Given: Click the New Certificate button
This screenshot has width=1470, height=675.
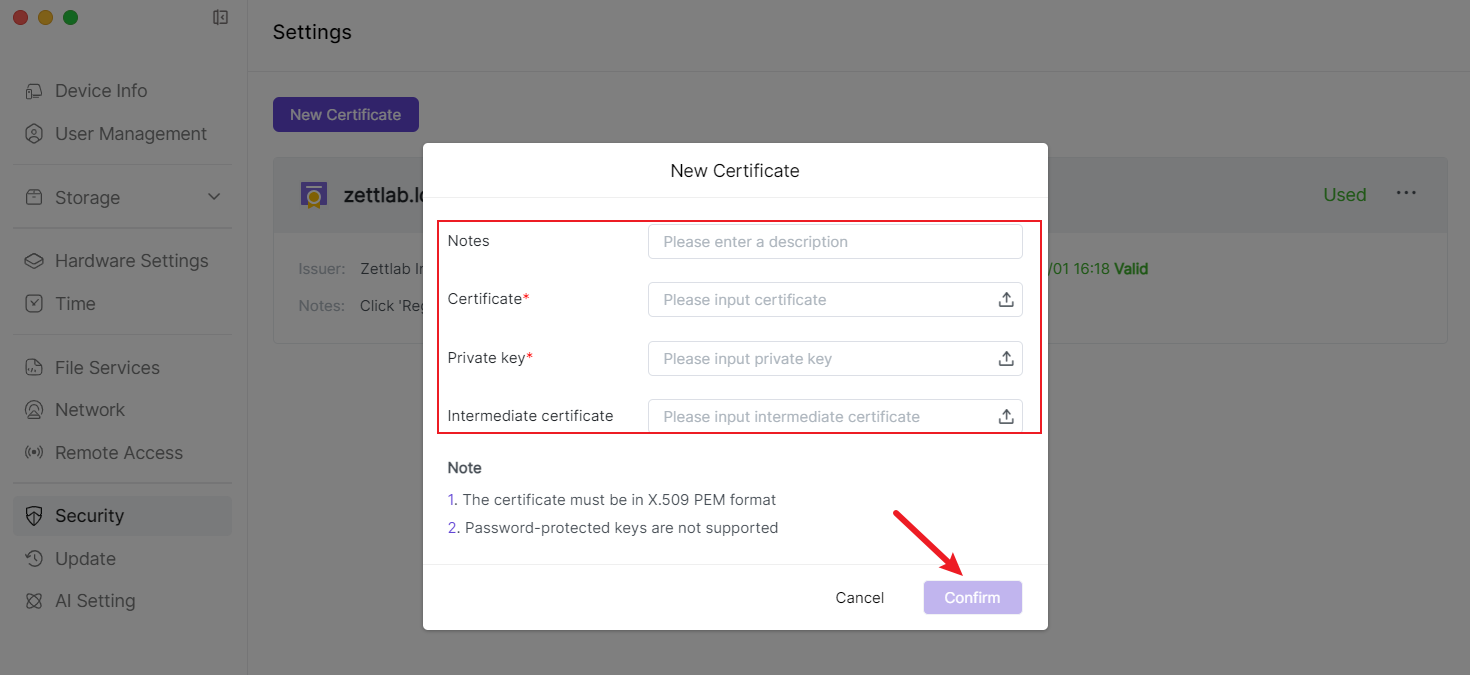Looking at the screenshot, I should 345,115.
